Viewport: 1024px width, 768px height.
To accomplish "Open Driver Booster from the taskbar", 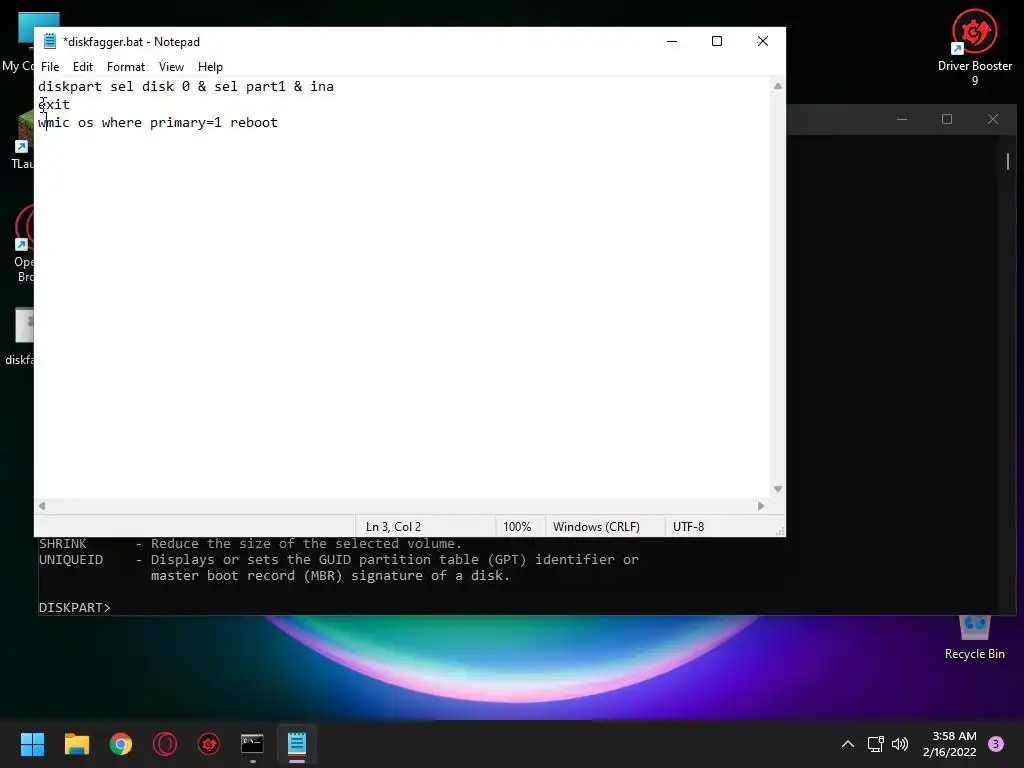I will [x=209, y=744].
